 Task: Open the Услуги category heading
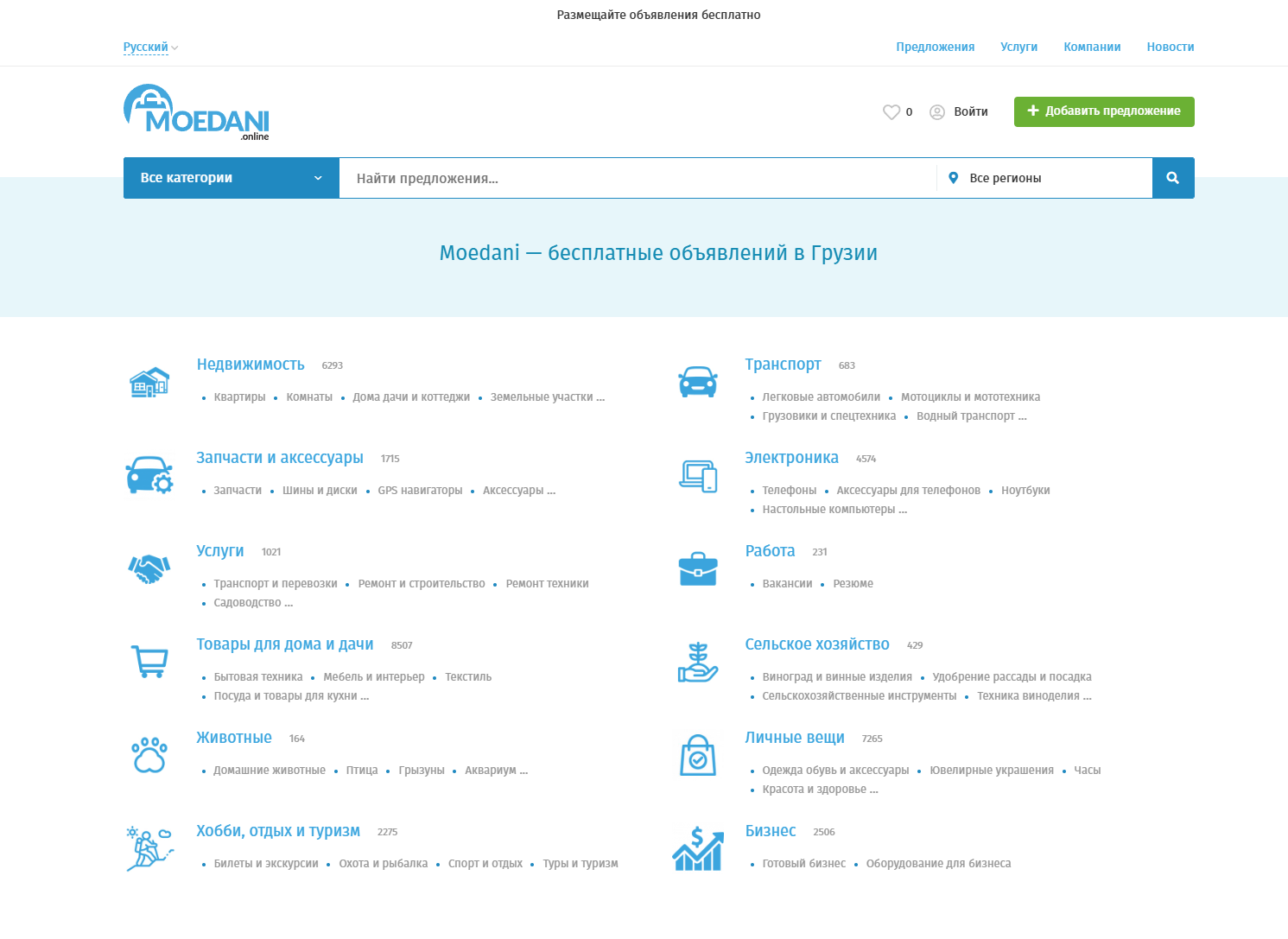coord(220,551)
